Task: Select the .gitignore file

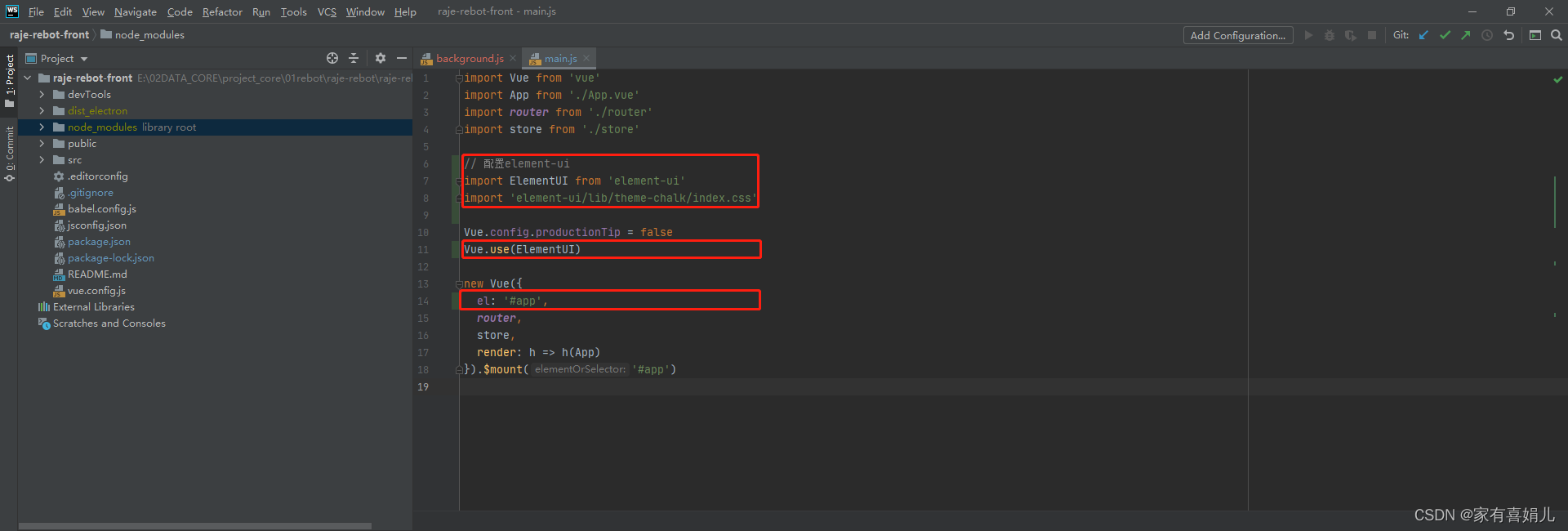Action: [90, 193]
